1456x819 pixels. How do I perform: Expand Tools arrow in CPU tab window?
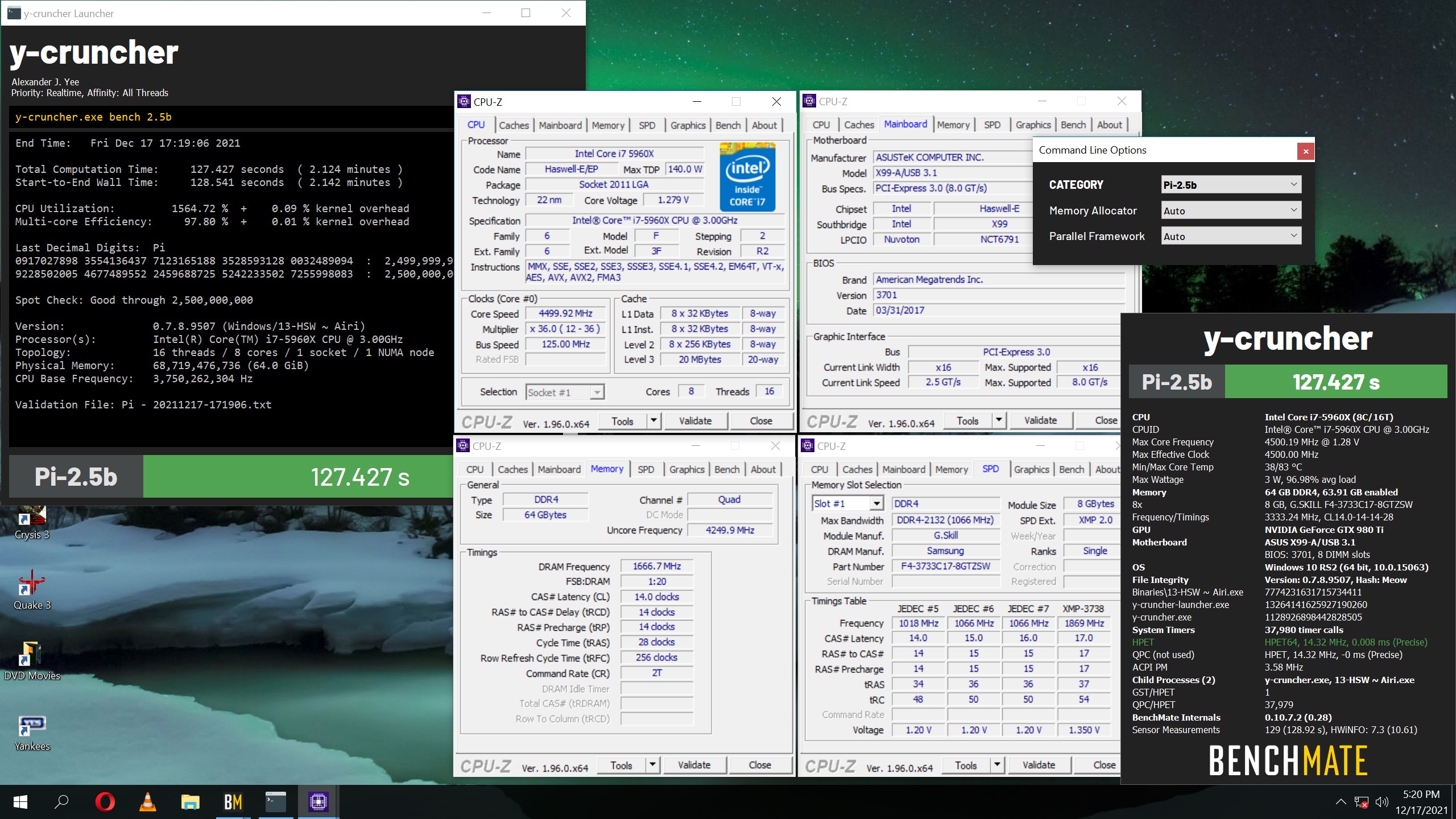click(x=653, y=421)
